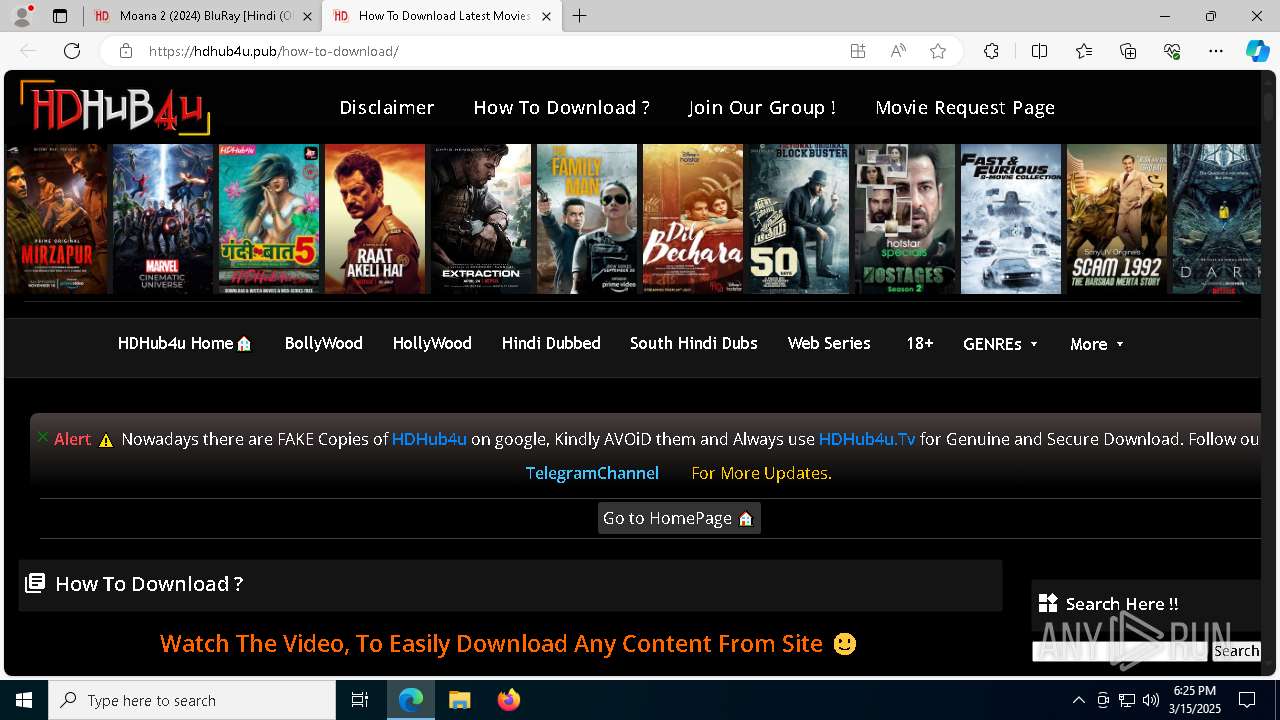Open Marvel Cinematic Universe poster
1280x720 pixels.
pos(163,219)
